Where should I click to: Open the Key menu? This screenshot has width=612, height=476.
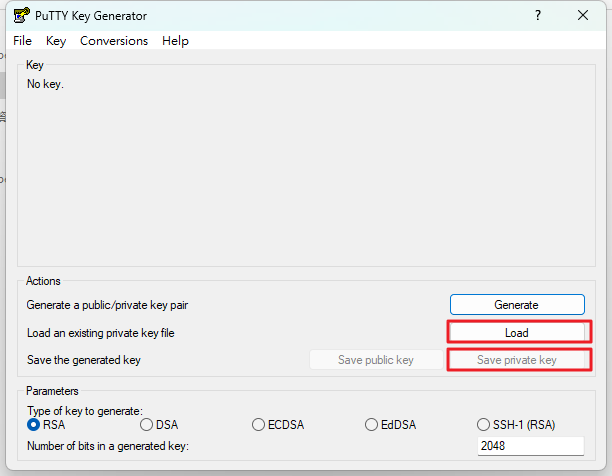56,41
